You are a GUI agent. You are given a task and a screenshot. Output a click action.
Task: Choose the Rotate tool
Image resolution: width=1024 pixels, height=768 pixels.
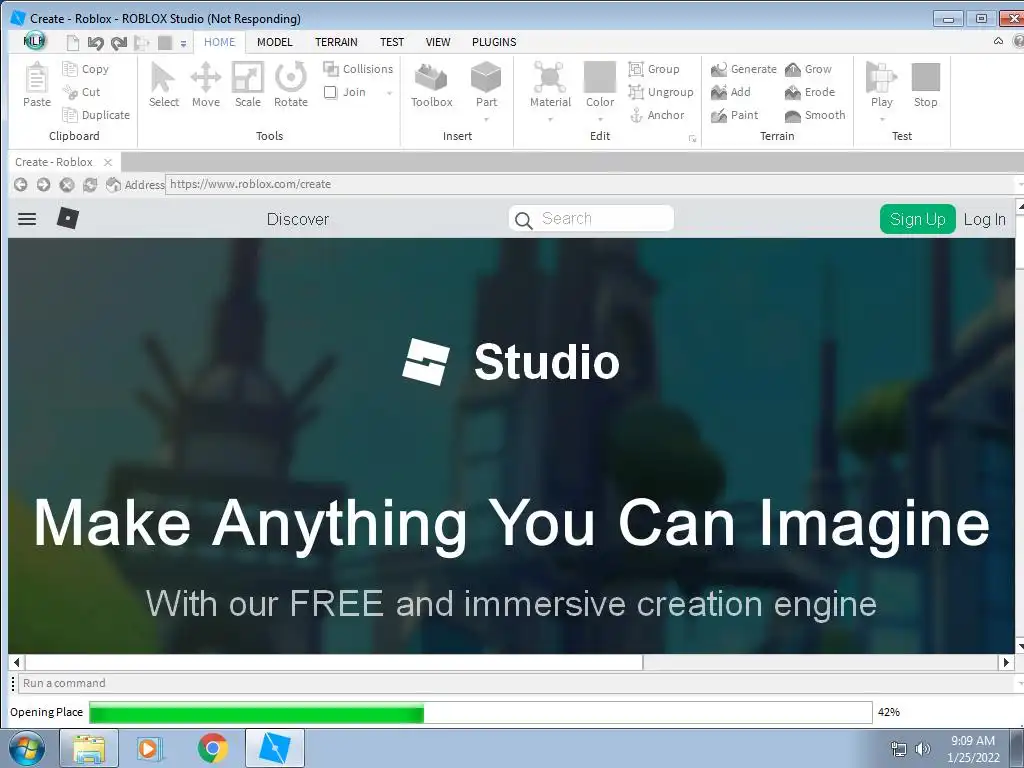point(291,85)
